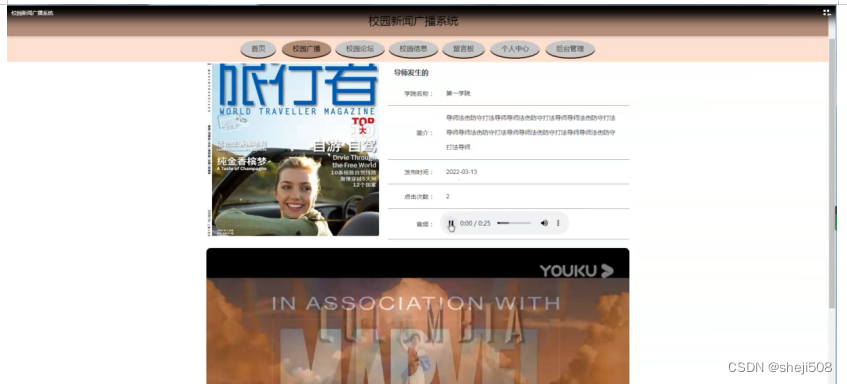Click the audio time 0:00 / 0:25
This screenshot has height=384, width=847.
475,223
